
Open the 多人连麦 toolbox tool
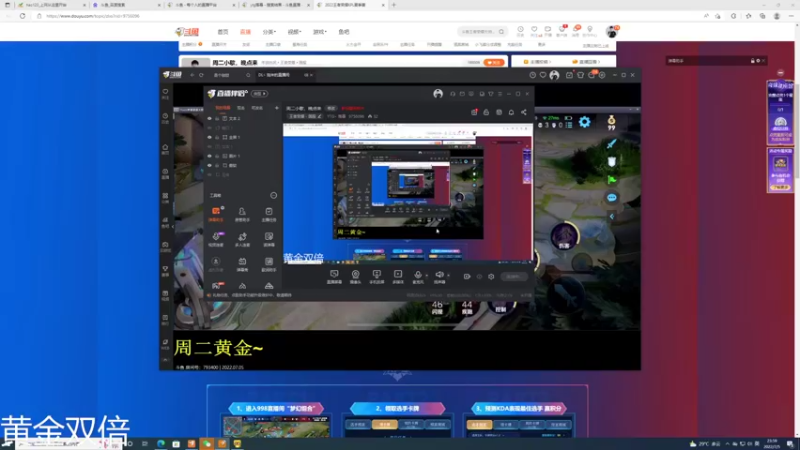coord(242,239)
